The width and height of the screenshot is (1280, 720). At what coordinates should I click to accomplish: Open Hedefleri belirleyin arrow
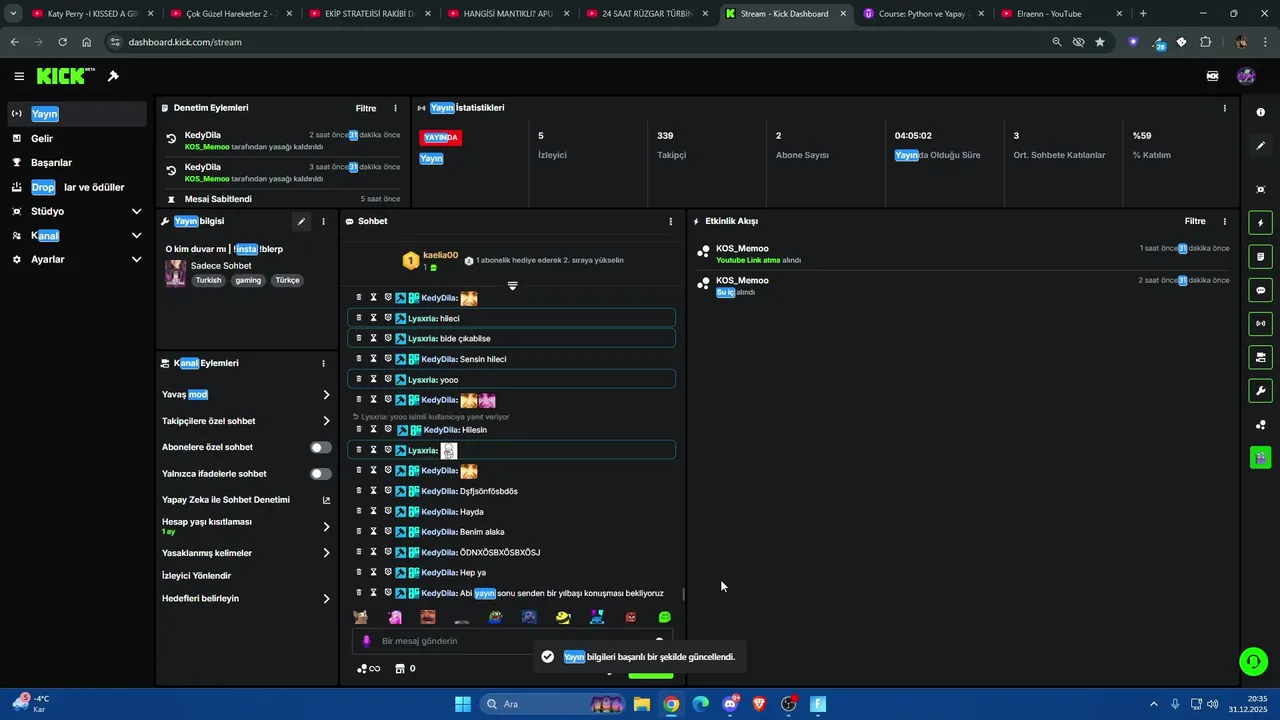pos(326,599)
